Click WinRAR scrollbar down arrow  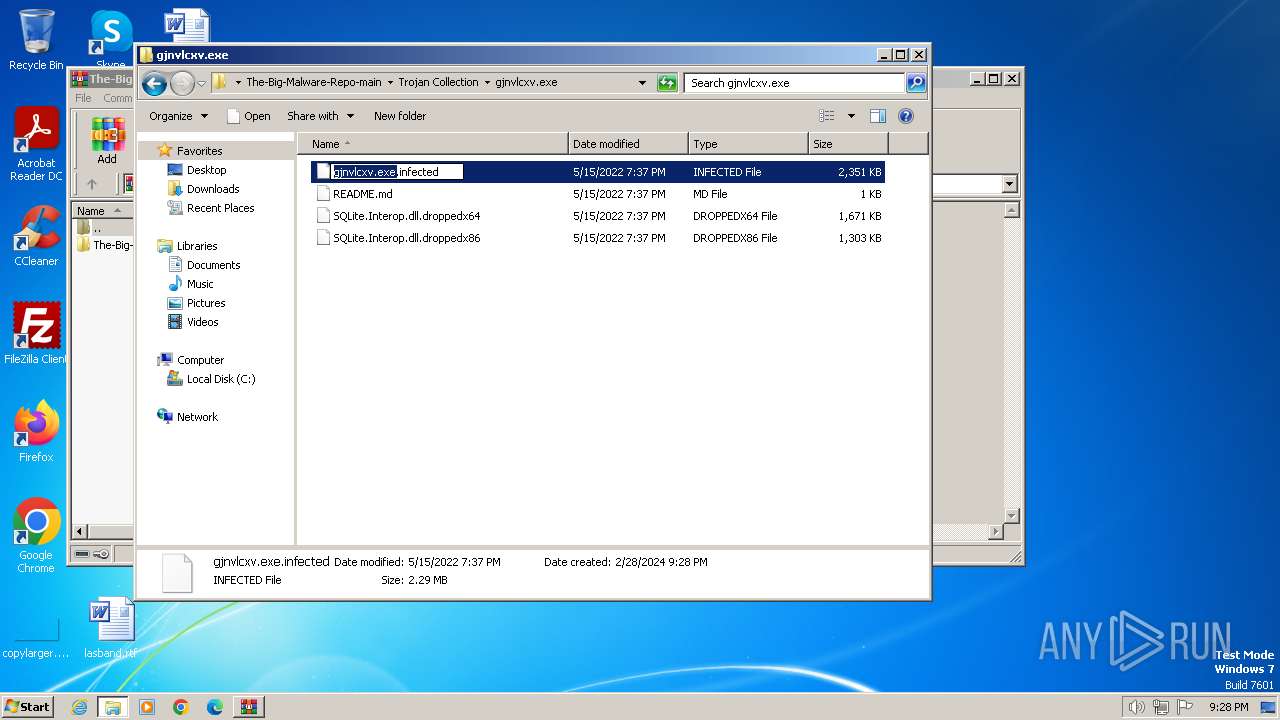(1011, 516)
